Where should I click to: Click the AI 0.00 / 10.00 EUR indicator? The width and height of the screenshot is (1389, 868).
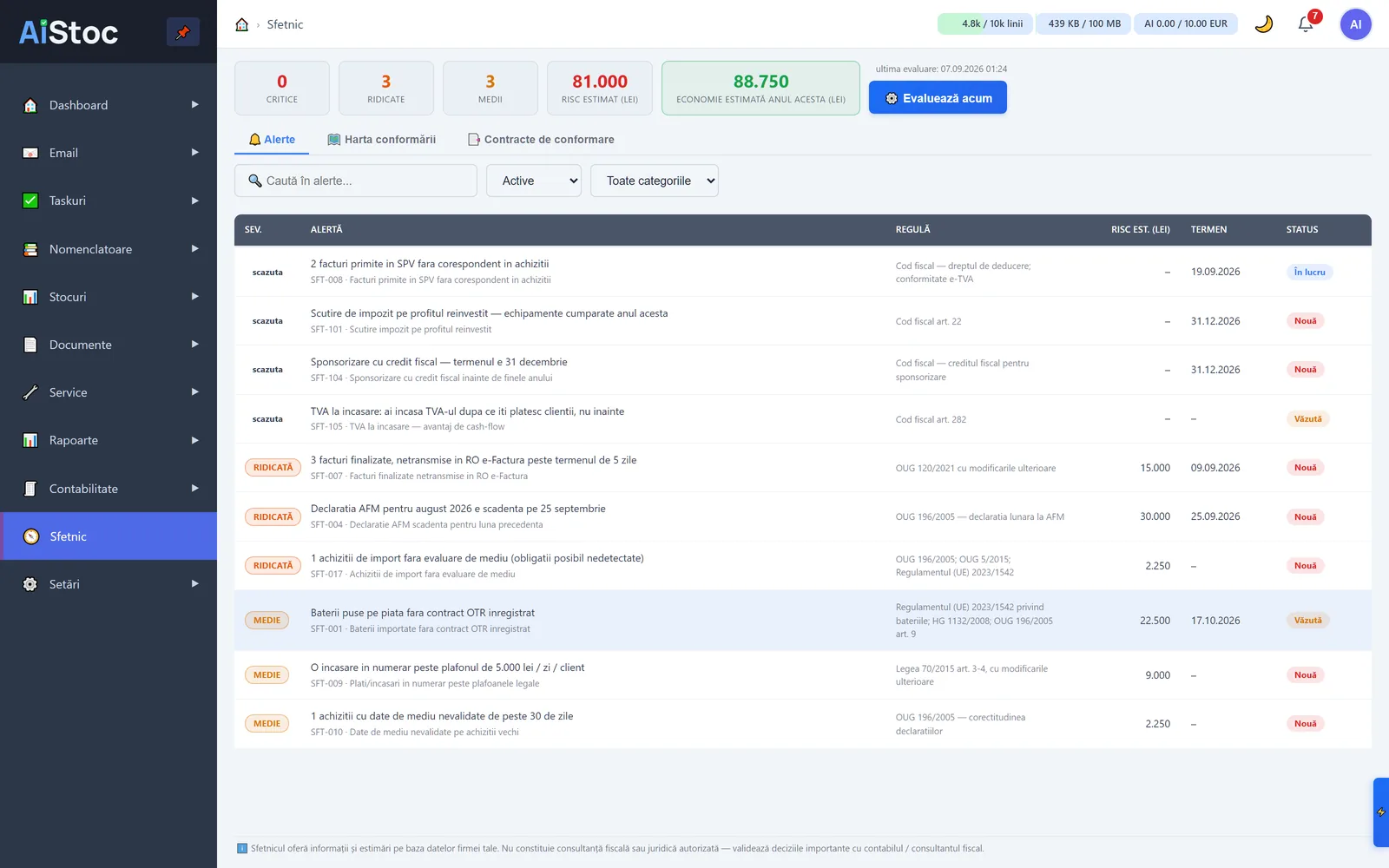[x=1186, y=24]
